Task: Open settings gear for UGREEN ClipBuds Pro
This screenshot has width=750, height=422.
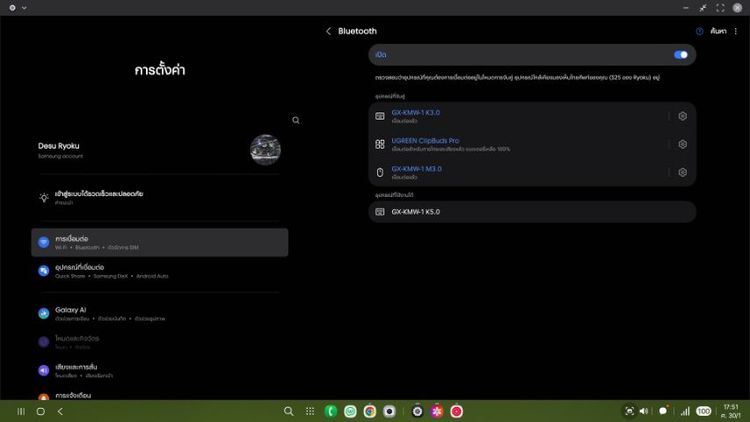Action: click(x=683, y=144)
